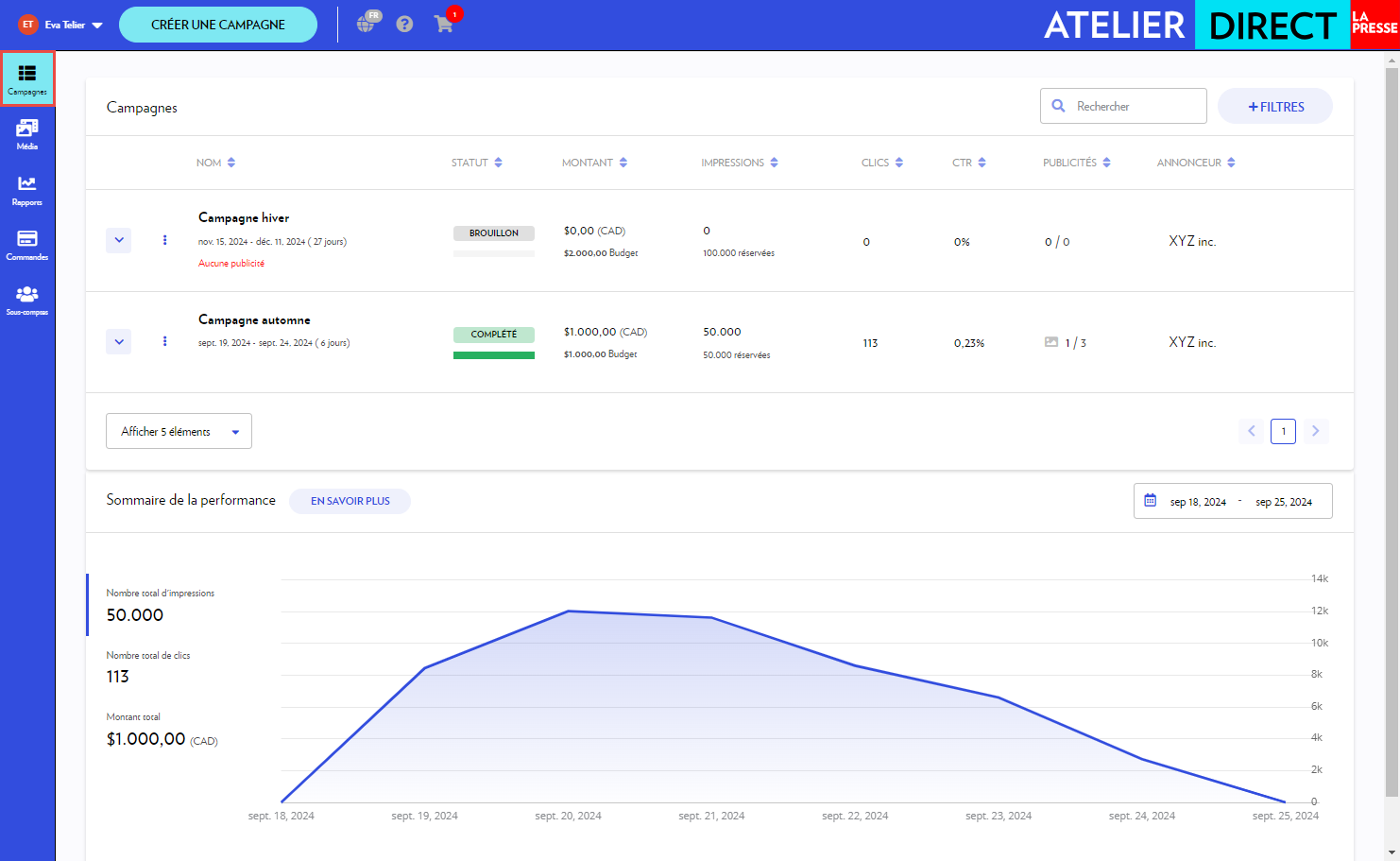
Task: Sort campaigns by Nom column
Action: (215, 163)
